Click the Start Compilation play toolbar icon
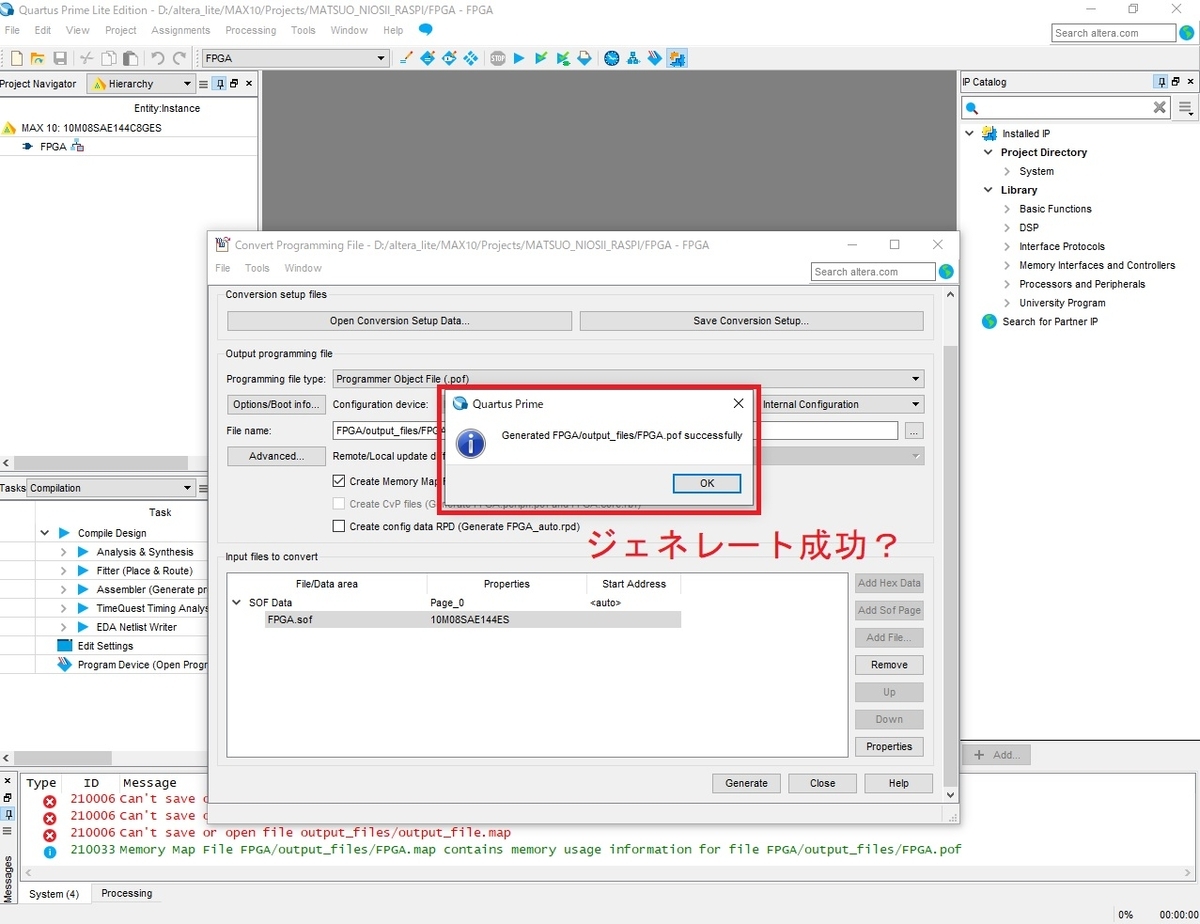1200x924 pixels. click(519, 58)
